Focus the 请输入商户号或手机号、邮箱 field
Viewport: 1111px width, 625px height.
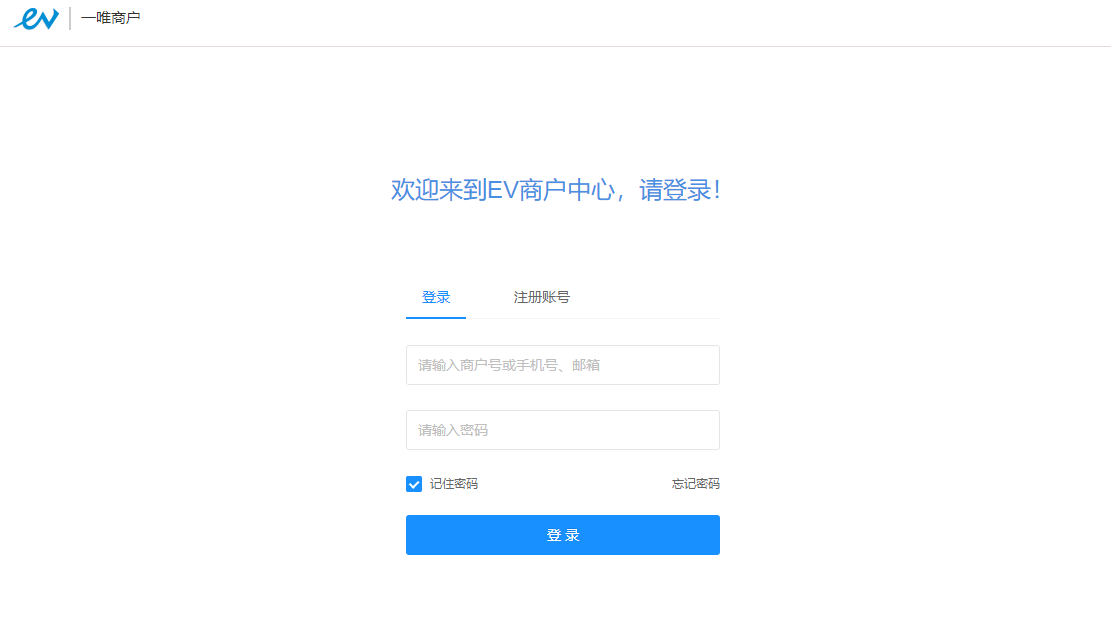pyautogui.click(x=563, y=365)
